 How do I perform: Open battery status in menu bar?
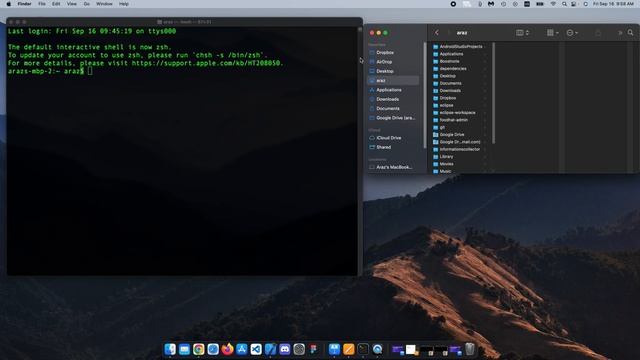(x=540, y=4)
